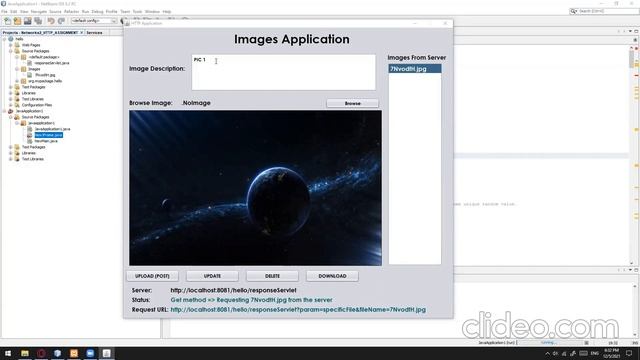Click the DOWNLOAD button
Image resolution: width=640 pixels, height=360 pixels.
(x=332, y=276)
